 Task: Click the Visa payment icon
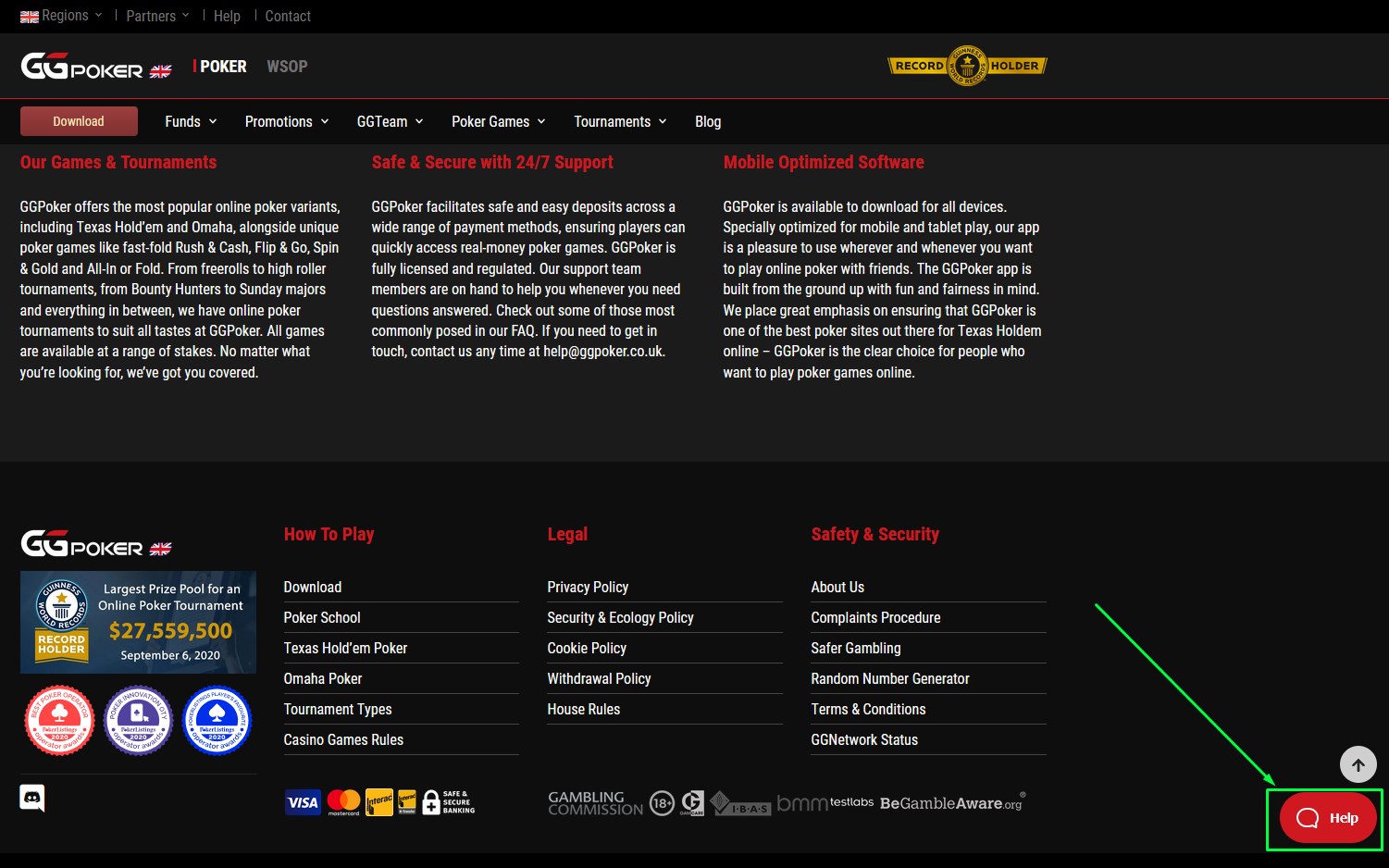(303, 802)
